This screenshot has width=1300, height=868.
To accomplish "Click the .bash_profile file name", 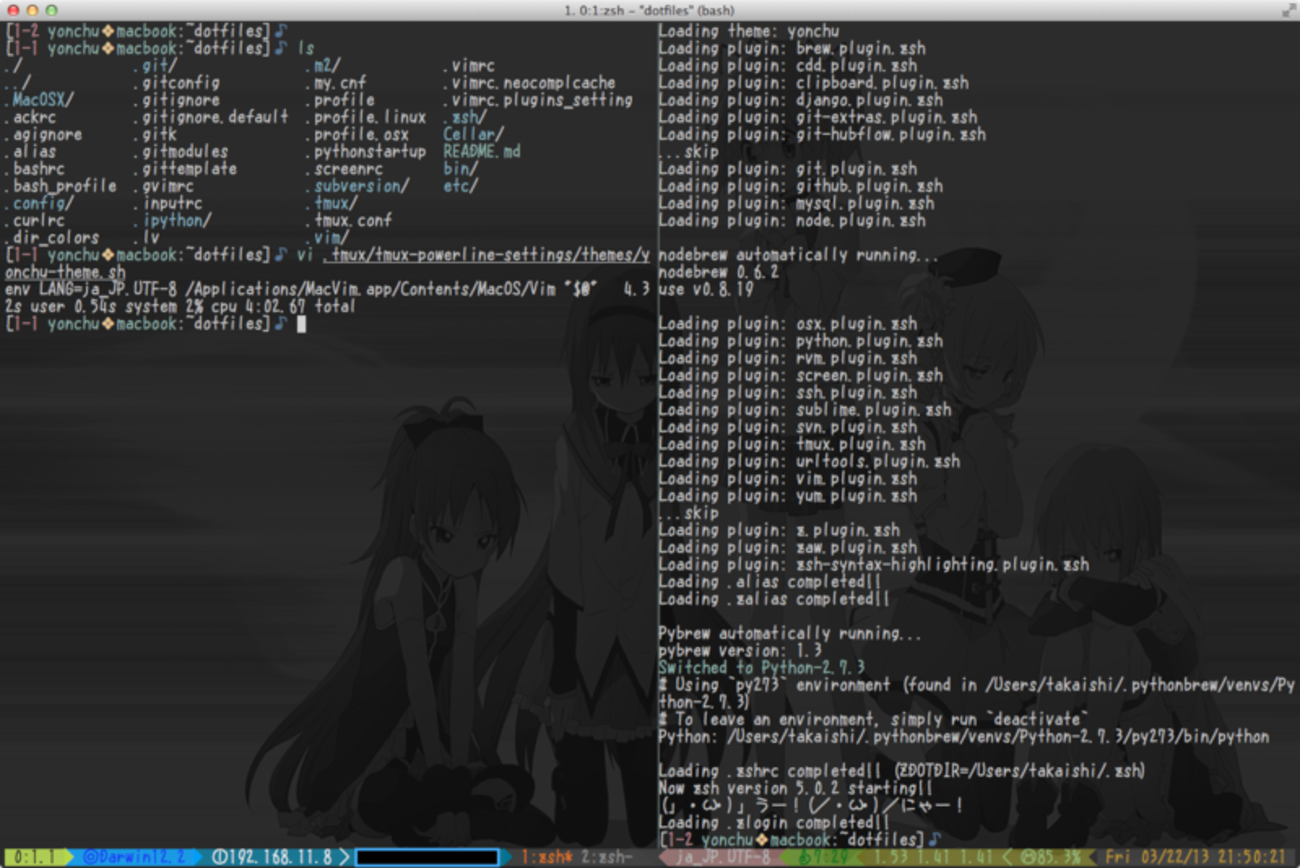I will click(x=61, y=186).
